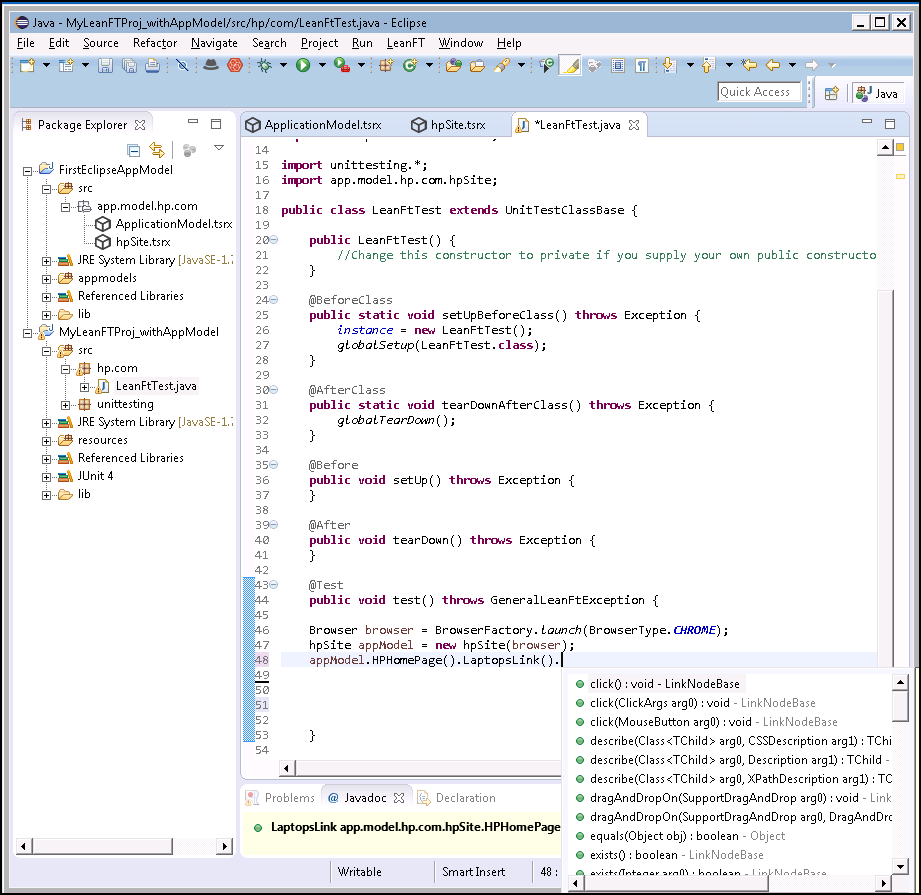Click the Debug bug icon
The height and width of the screenshot is (895, 921).
(x=264, y=66)
